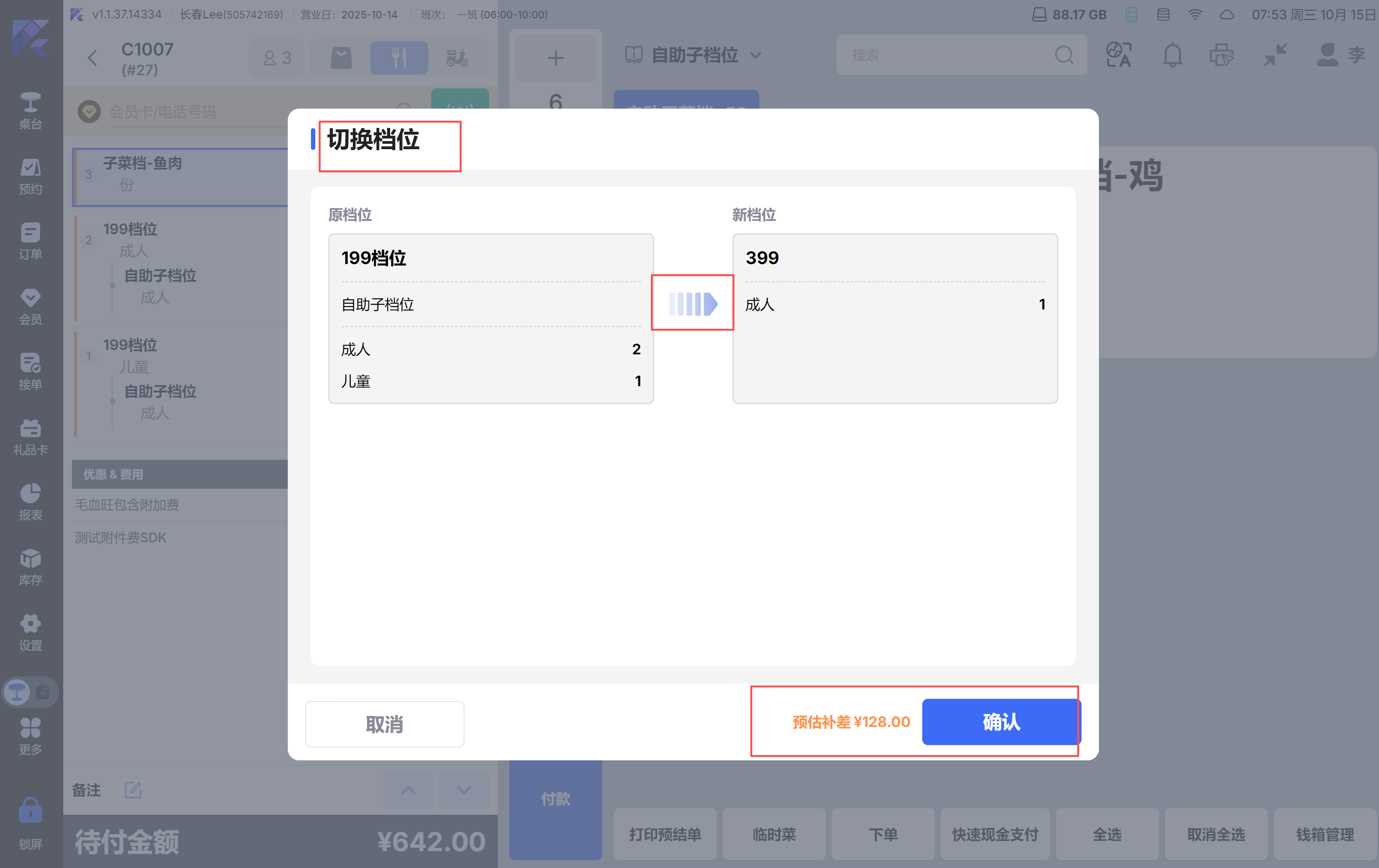
Task: Click the 取消 cancel button
Action: point(384,724)
